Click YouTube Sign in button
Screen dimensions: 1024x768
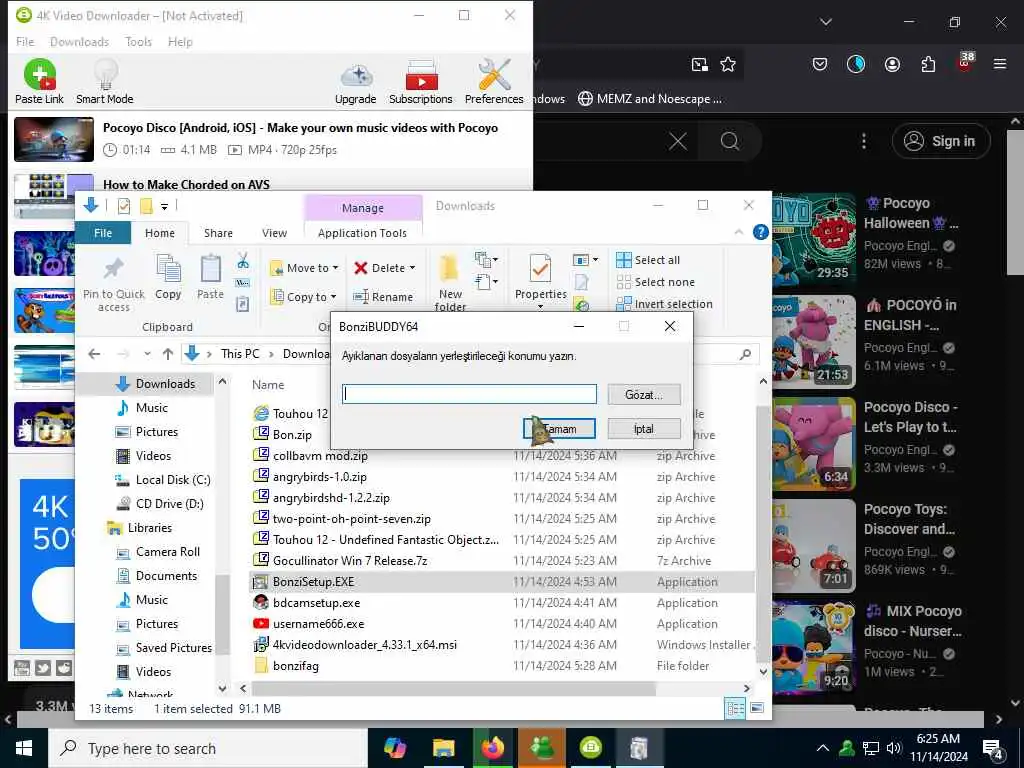(941, 141)
